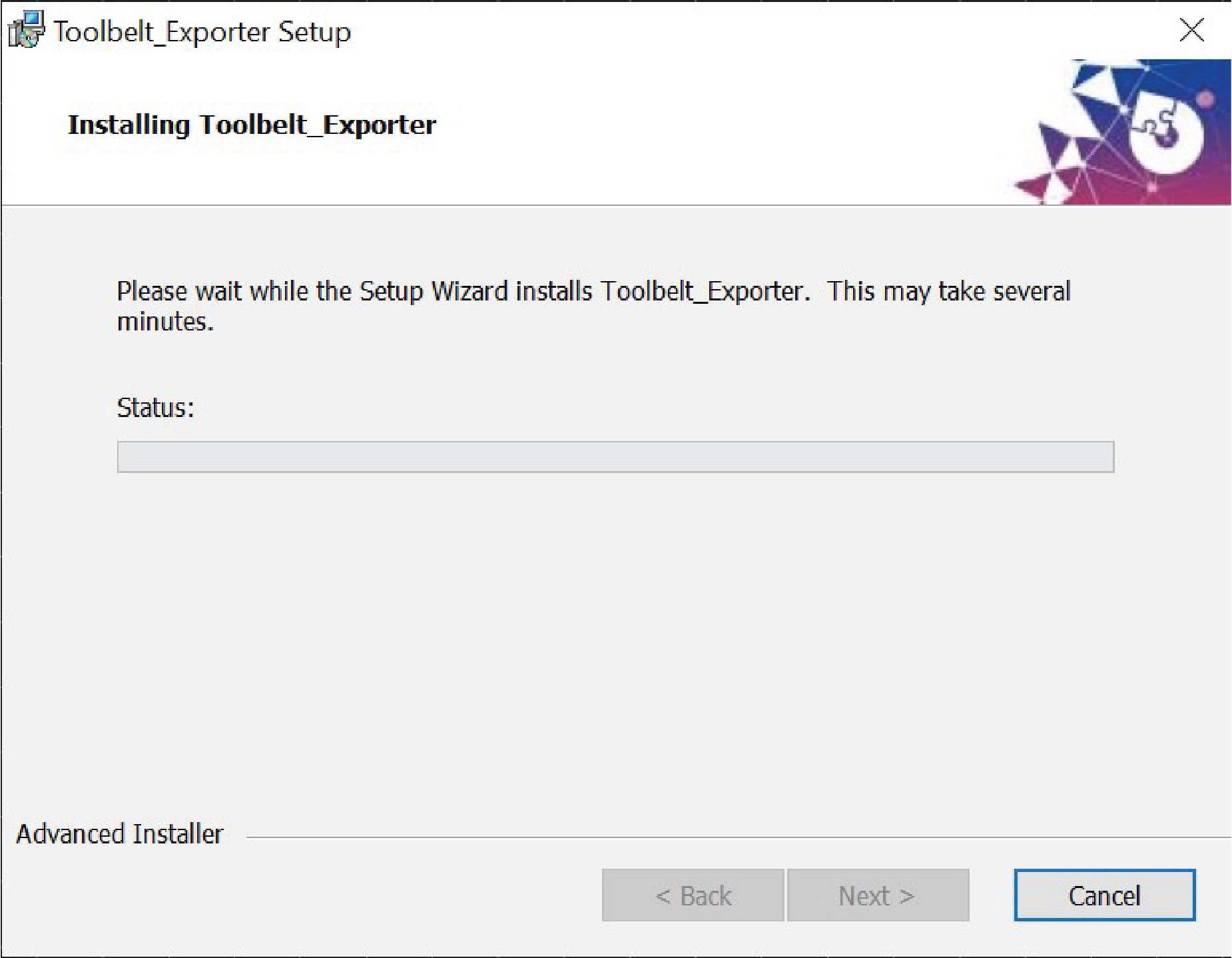The height and width of the screenshot is (958, 1232).
Task: Click the This may take several text
Action: (x=949, y=292)
